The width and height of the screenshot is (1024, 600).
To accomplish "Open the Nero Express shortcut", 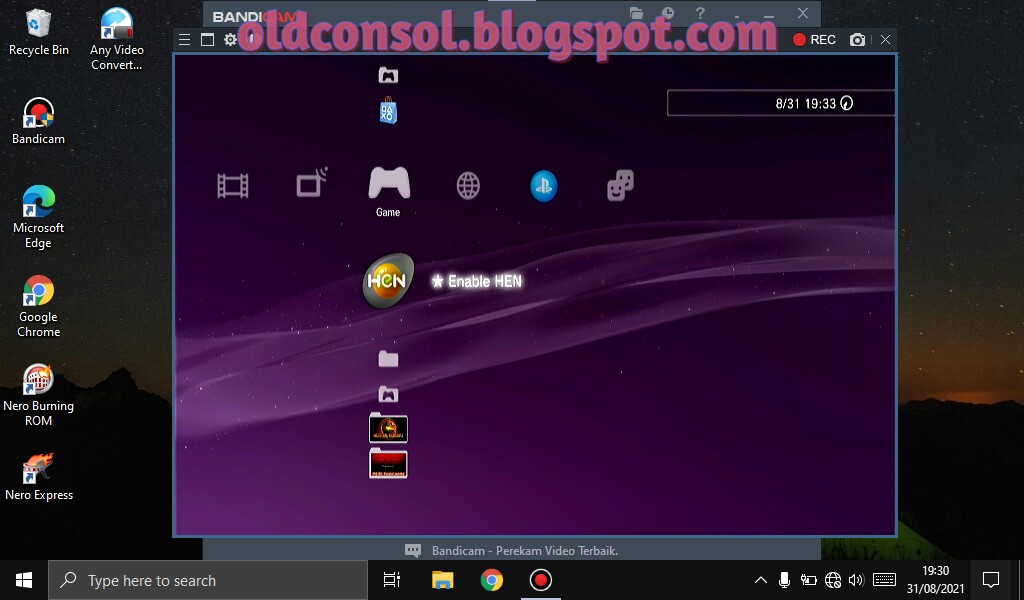I will [x=38, y=477].
